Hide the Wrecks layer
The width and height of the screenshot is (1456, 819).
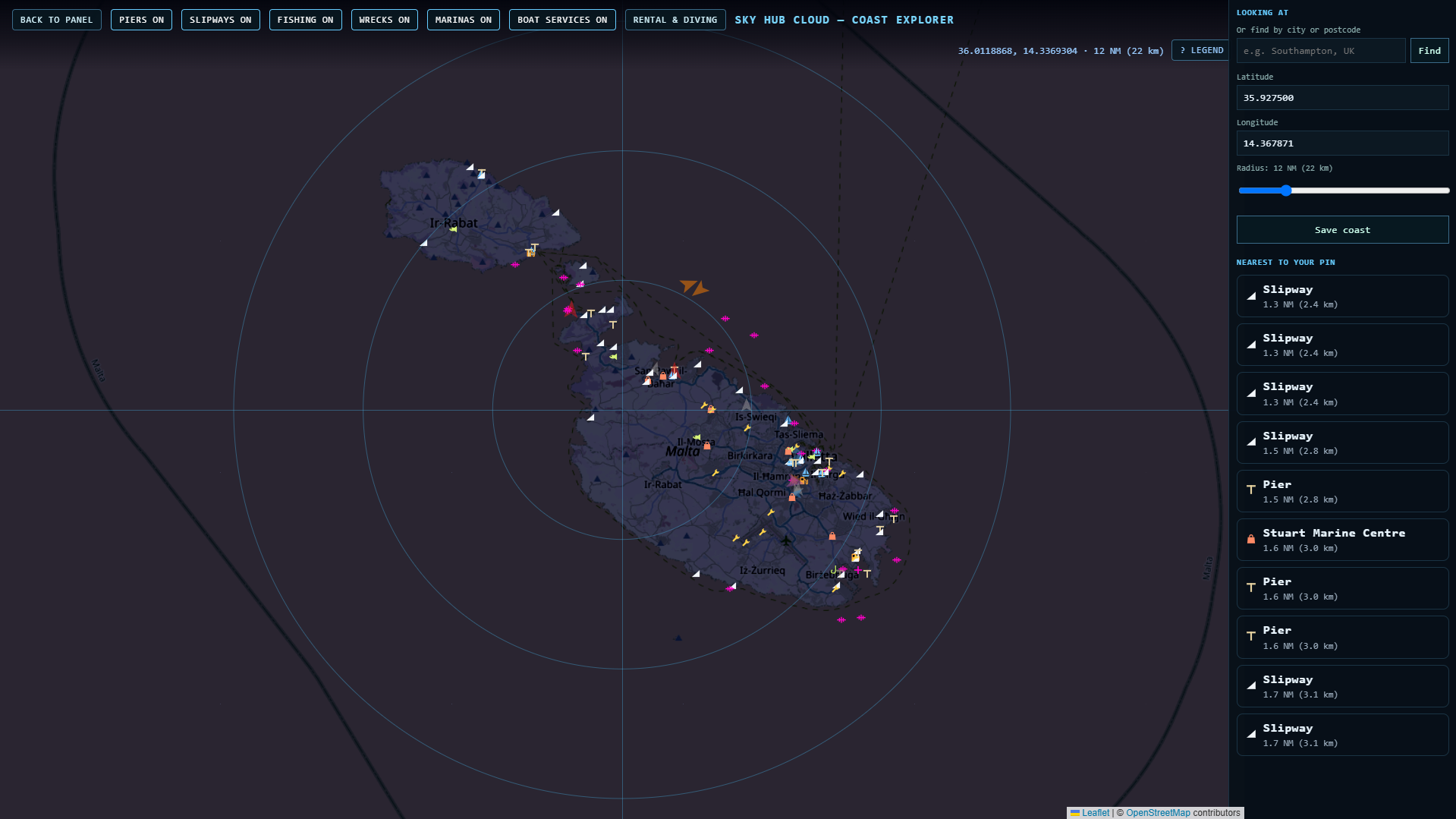point(384,20)
